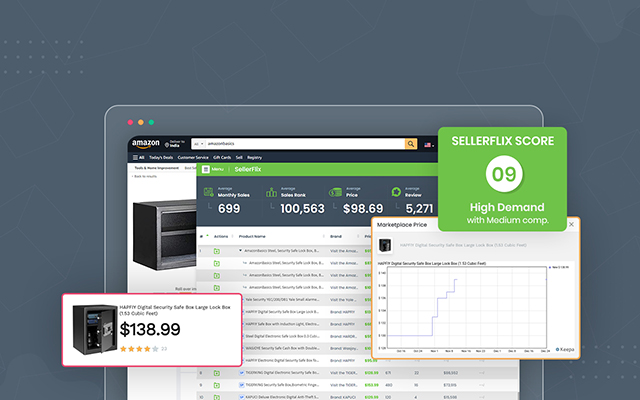Click action icon on second AmazonBasics sub-row
Screen dimensions: 640x400
[x=217, y=276]
